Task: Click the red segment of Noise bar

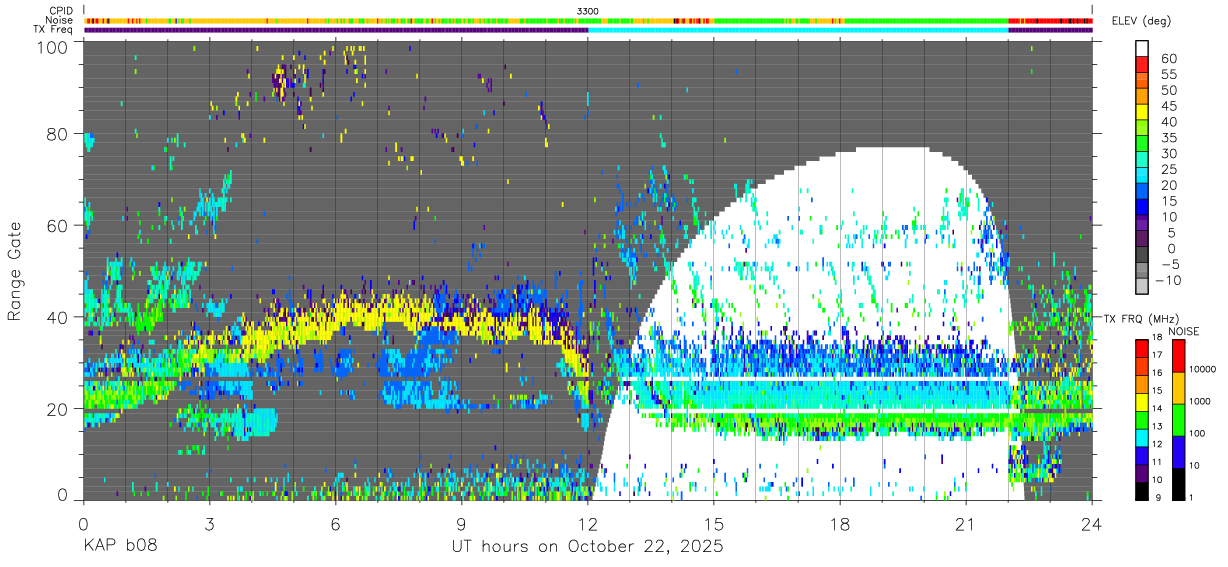Action: point(1050,20)
